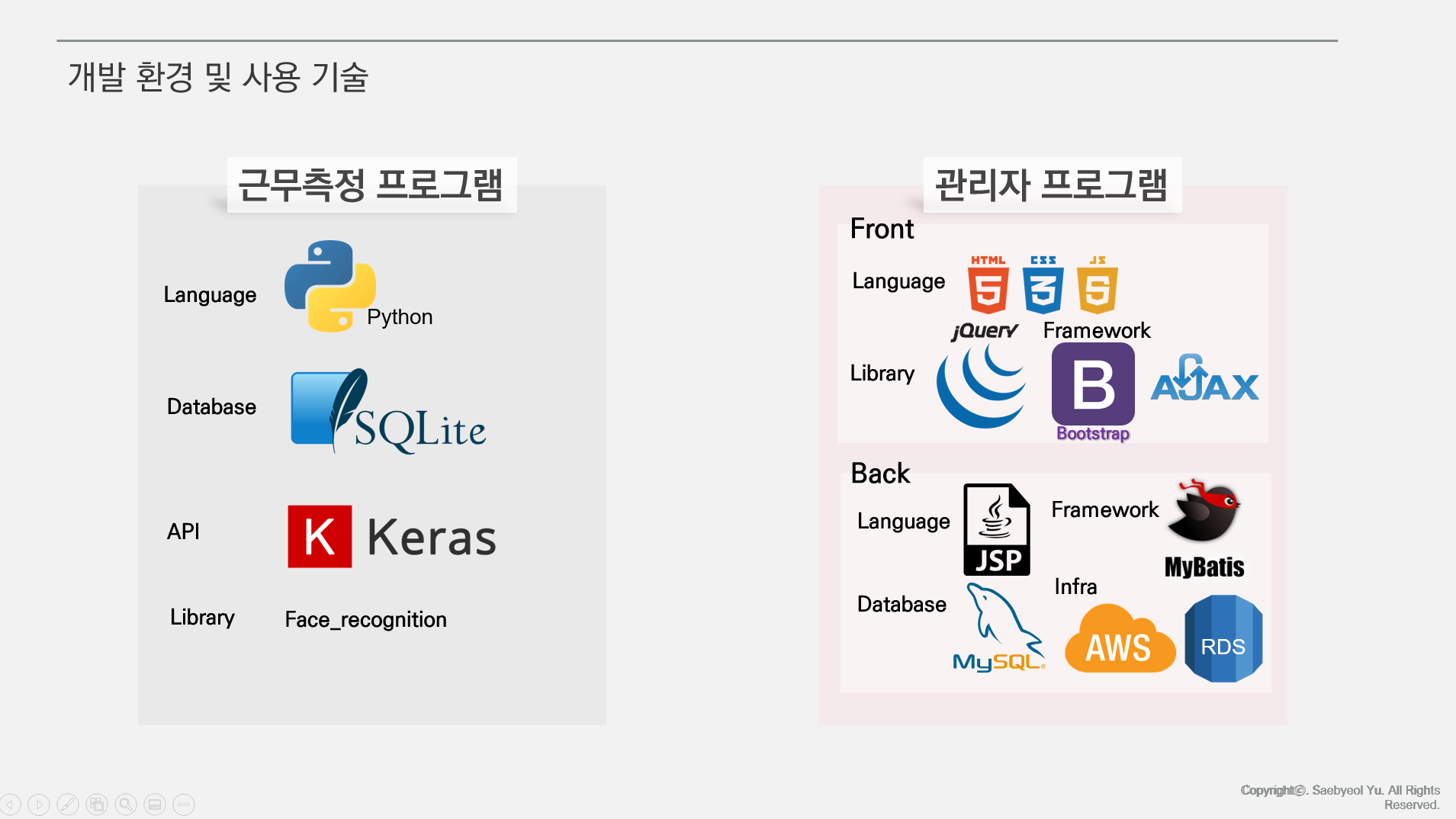Screen dimensions: 1456x819
Task: Toggle subtitles on the slideshow
Action: [155, 804]
